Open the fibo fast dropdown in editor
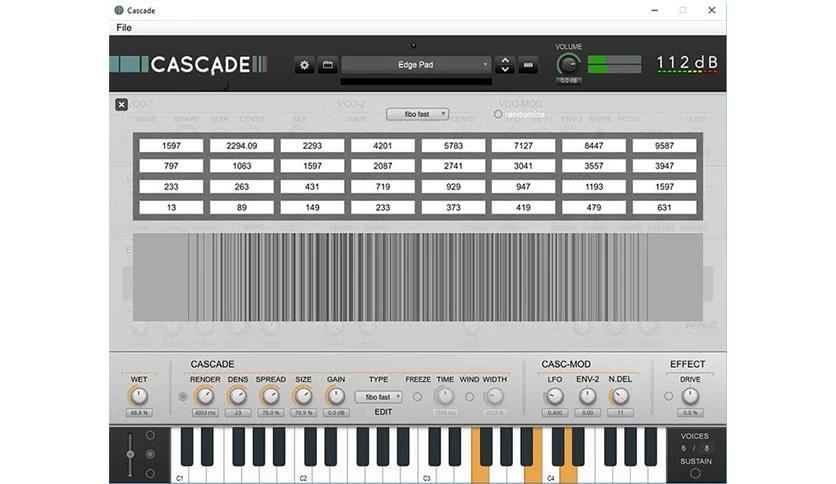This screenshot has height=484, width=836. click(417, 114)
